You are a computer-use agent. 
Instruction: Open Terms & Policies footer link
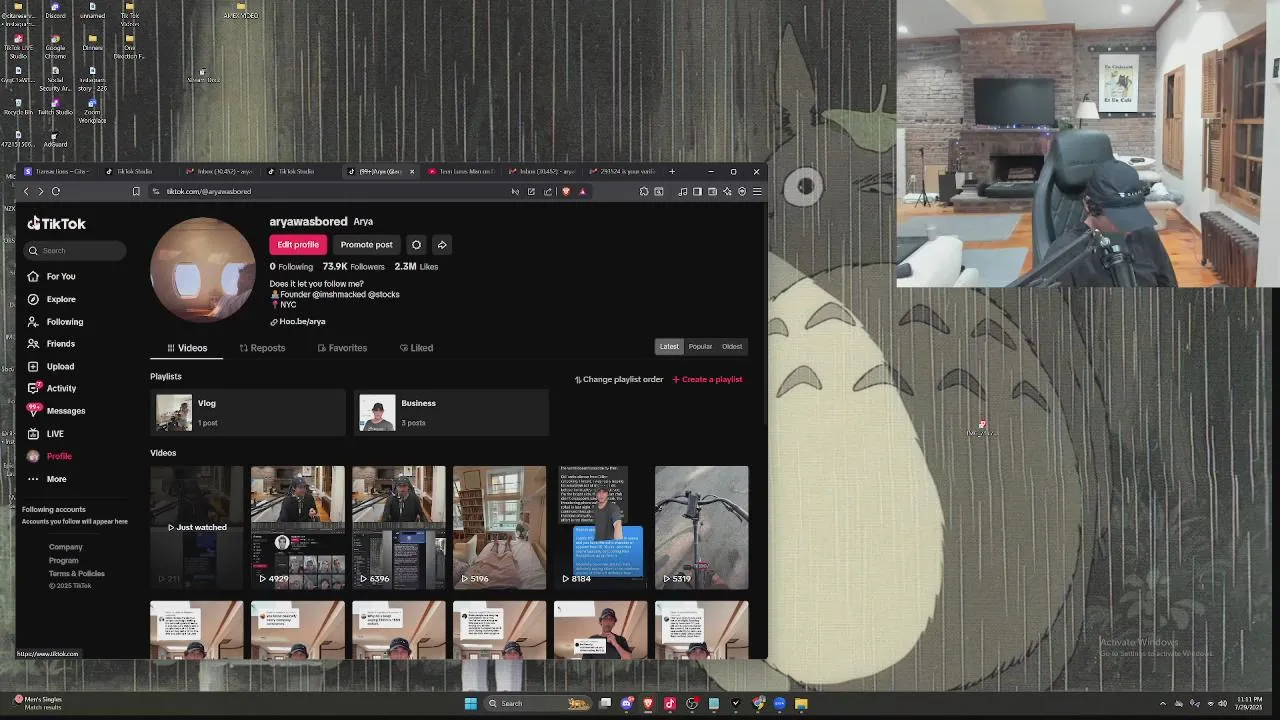77,574
